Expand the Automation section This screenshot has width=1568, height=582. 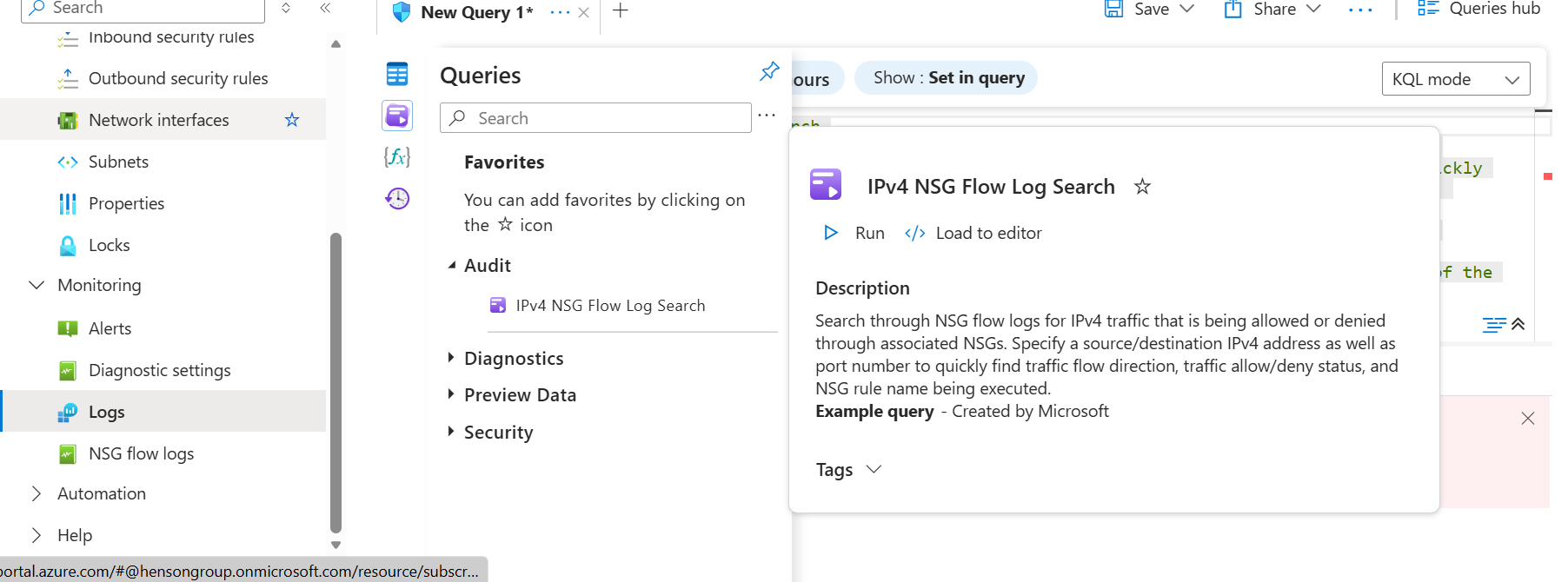(37, 493)
